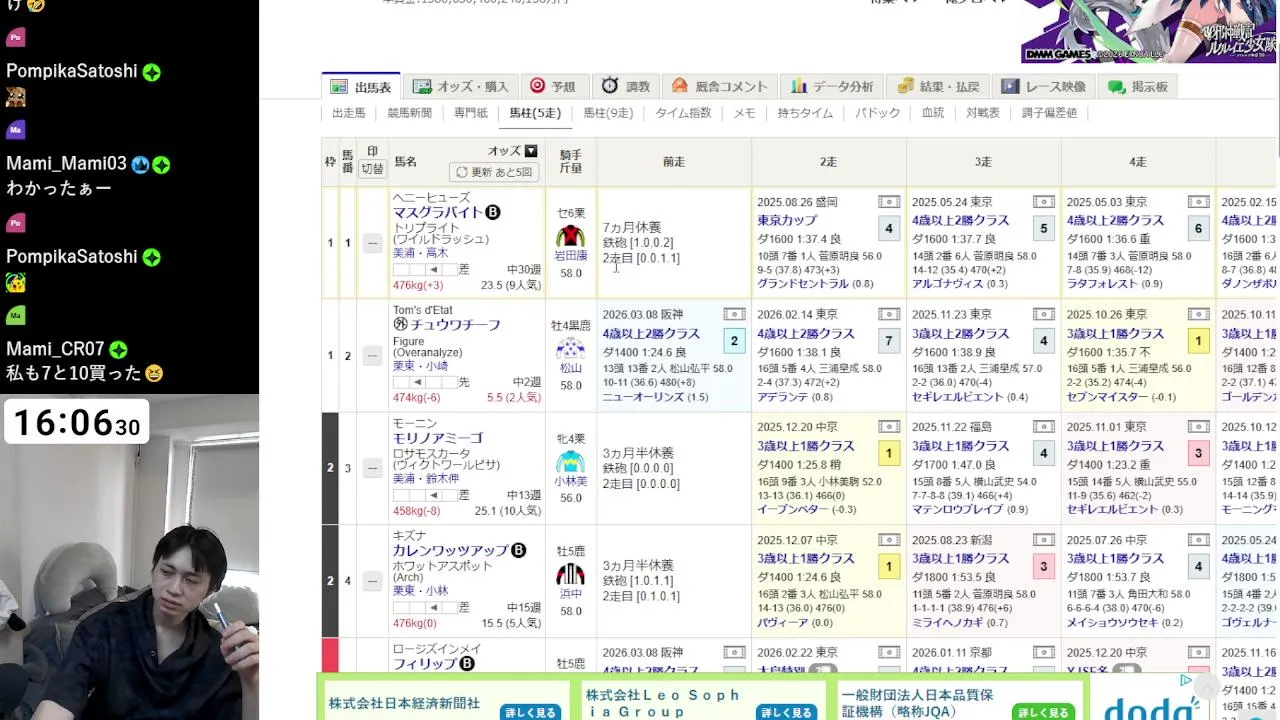This screenshot has width=1280, height=720.
Task: Open the 調教 tab
Action: point(626,87)
